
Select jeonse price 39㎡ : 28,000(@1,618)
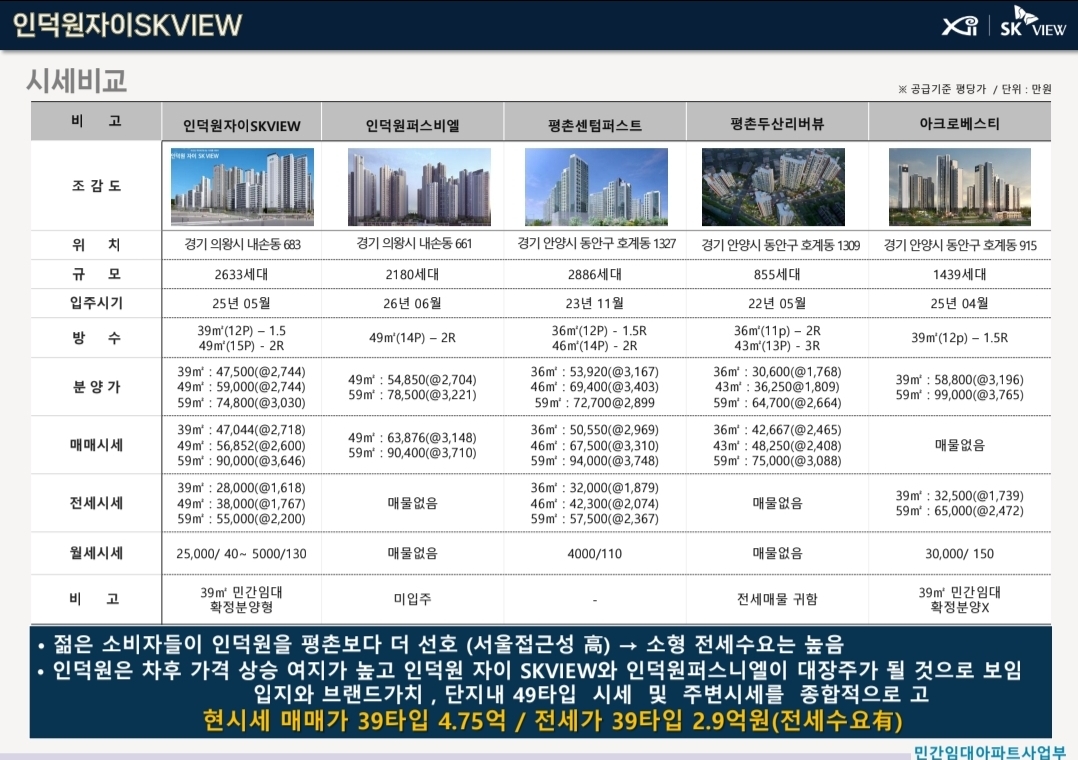click(x=241, y=488)
